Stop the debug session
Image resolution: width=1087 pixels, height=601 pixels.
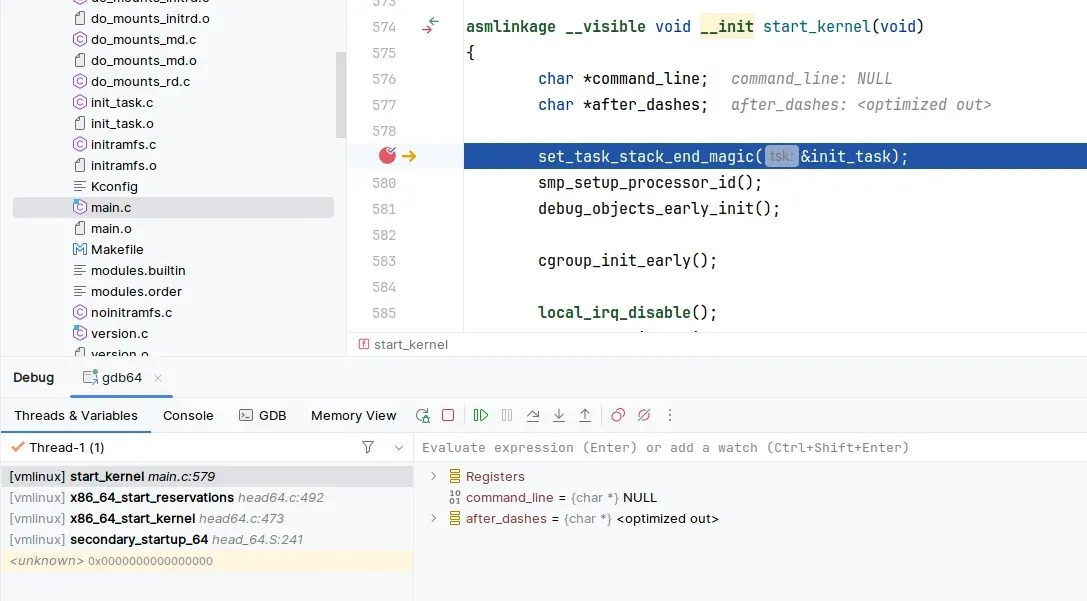pyautogui.click(x=448, y=415)
